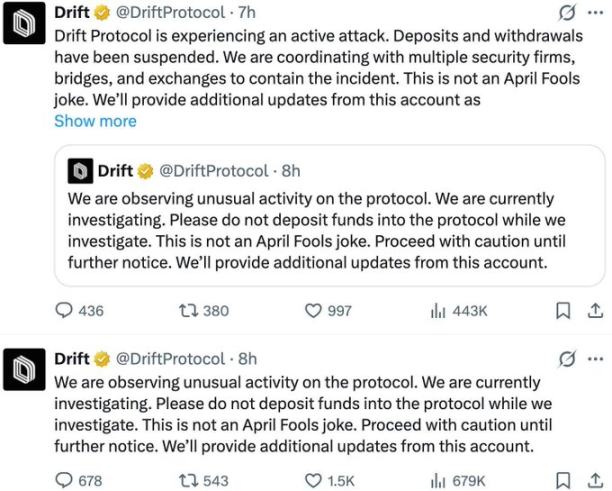
Task: Expand the tweet with Show more
Action: (95, 121)
